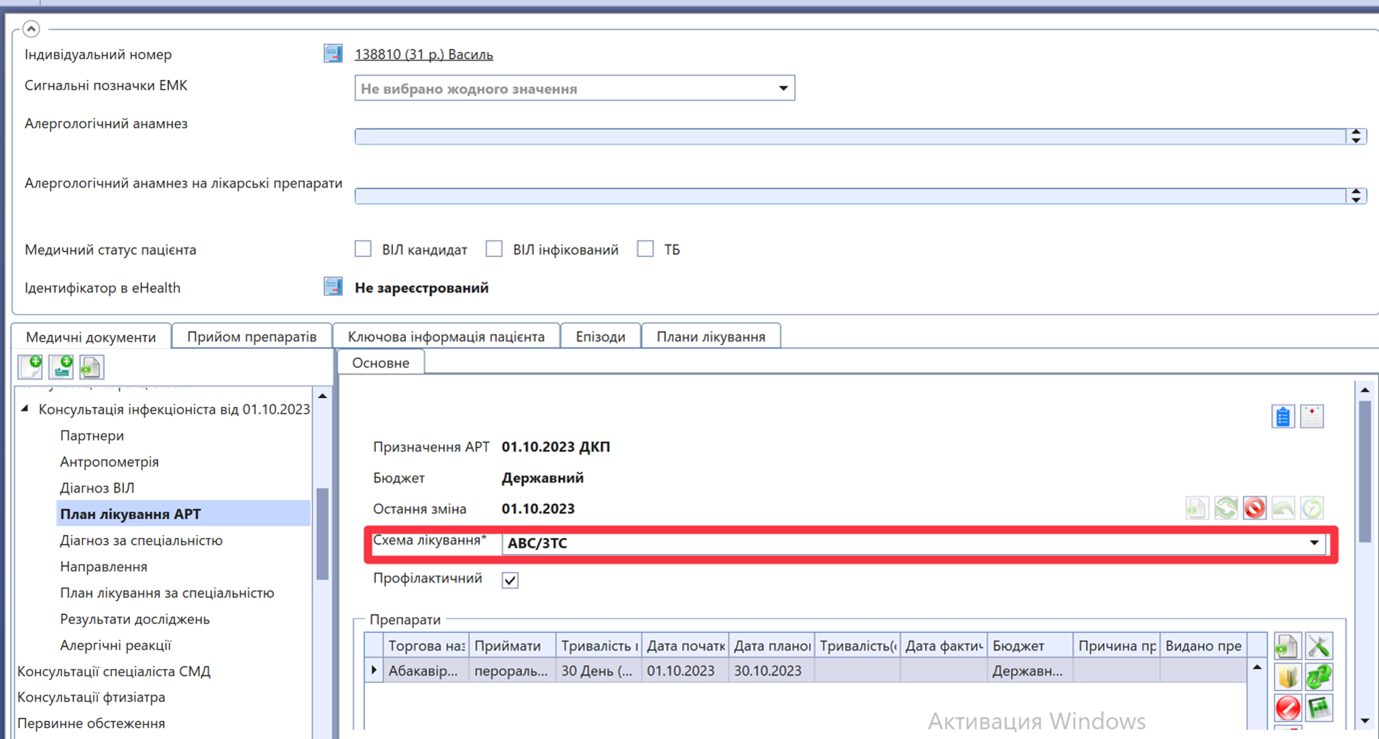Collapse Консультація інфекціоніста від 01.10.2023 node
The height and width of the screenshot is (739, 1379).
tap(25, 409)
